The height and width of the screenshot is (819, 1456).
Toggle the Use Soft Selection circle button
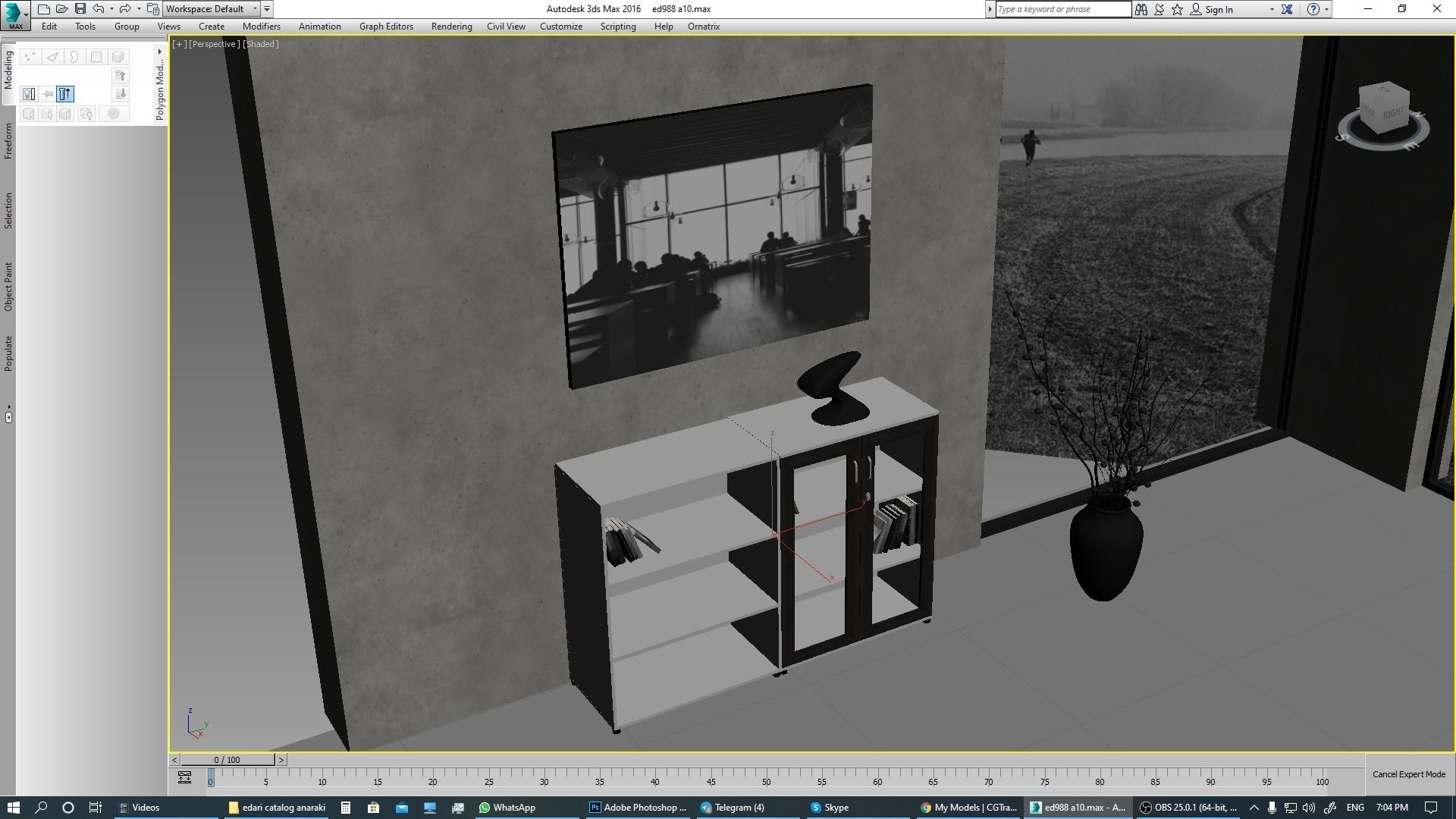coord(114,114)
